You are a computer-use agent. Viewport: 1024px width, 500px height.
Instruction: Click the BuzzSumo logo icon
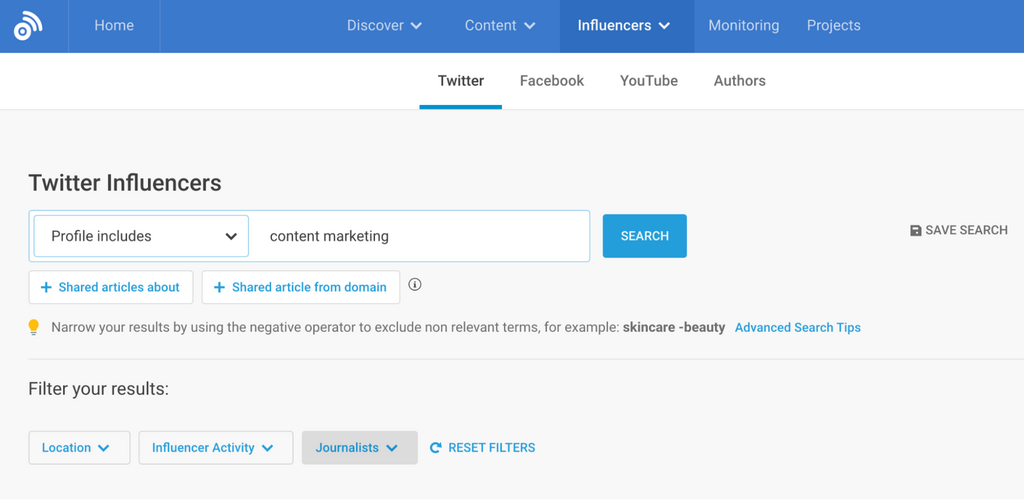[28, 26]
